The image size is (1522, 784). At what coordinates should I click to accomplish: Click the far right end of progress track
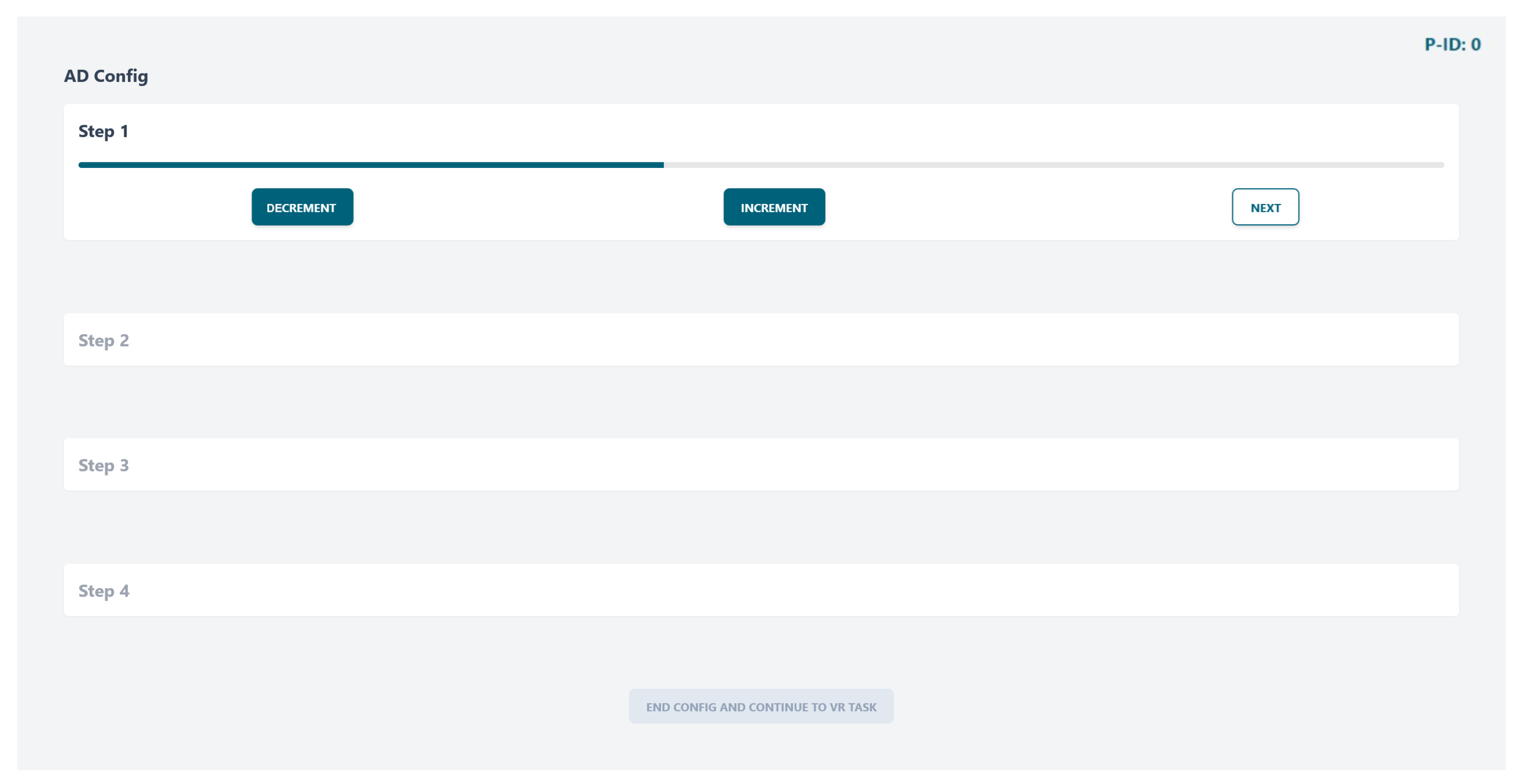[x=1441, y=165]
